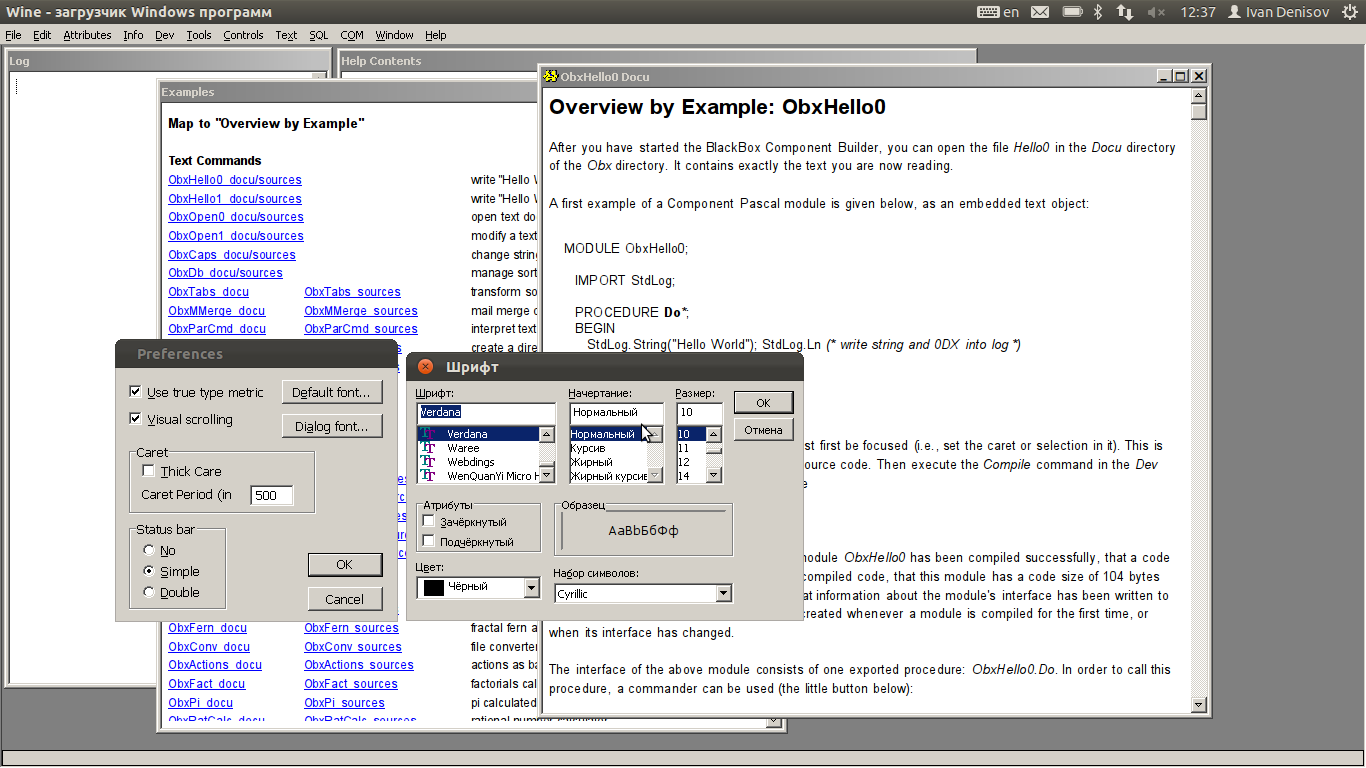Image resolution: width=1366 pixels, height=768 pixels.
Task: Click the Bluetooth indicator icon
Action: click(x=1097, y=12)
